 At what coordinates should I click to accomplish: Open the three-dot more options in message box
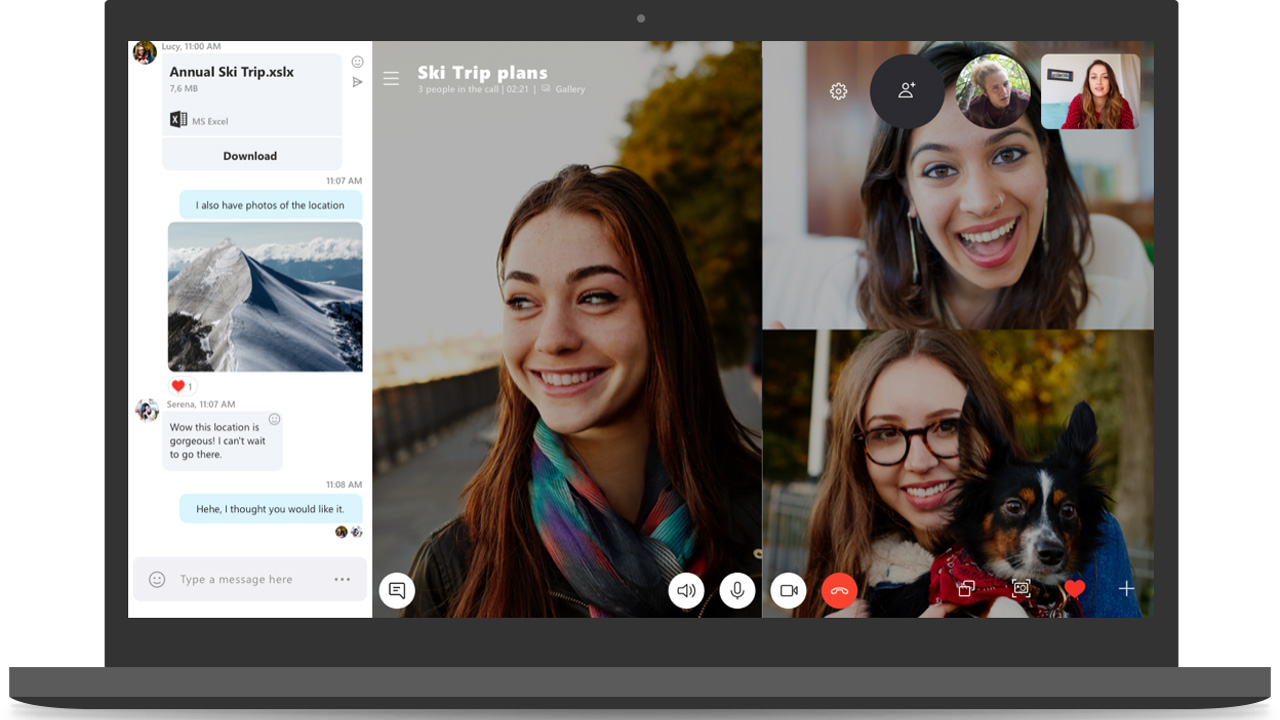tap(342, 579)
